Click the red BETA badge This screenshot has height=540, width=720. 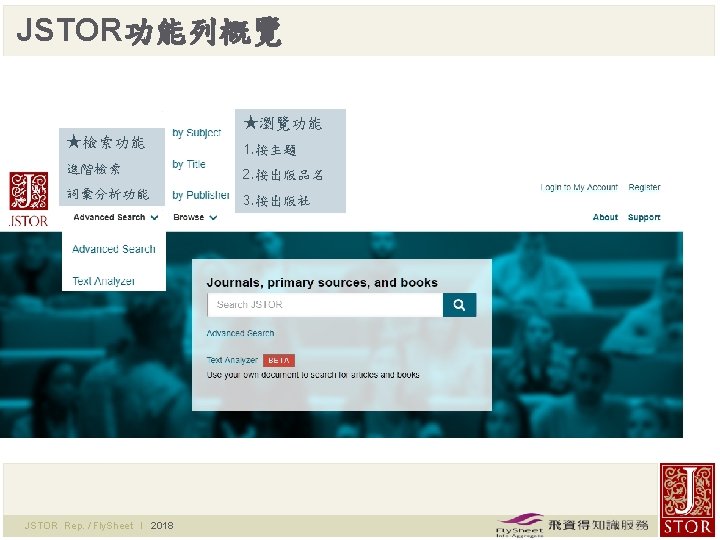coord(279,360)
